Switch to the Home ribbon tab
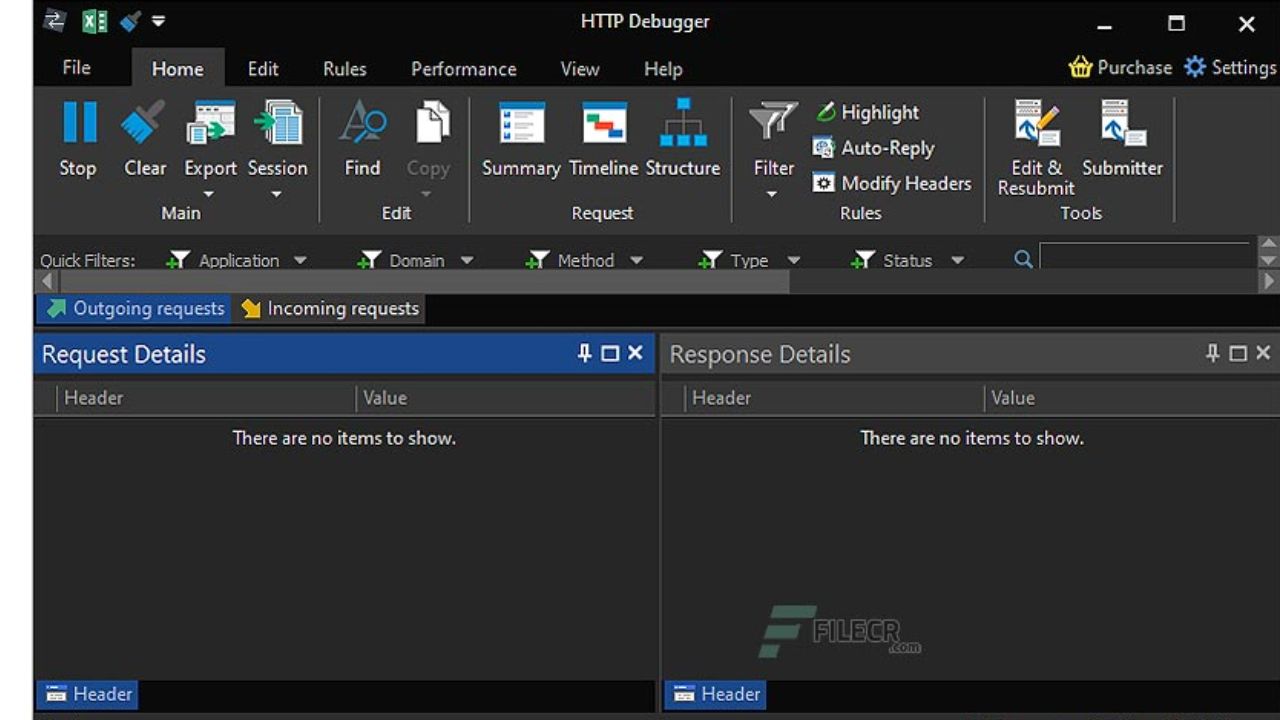The image size is (1280, 720). coord(177,69)
